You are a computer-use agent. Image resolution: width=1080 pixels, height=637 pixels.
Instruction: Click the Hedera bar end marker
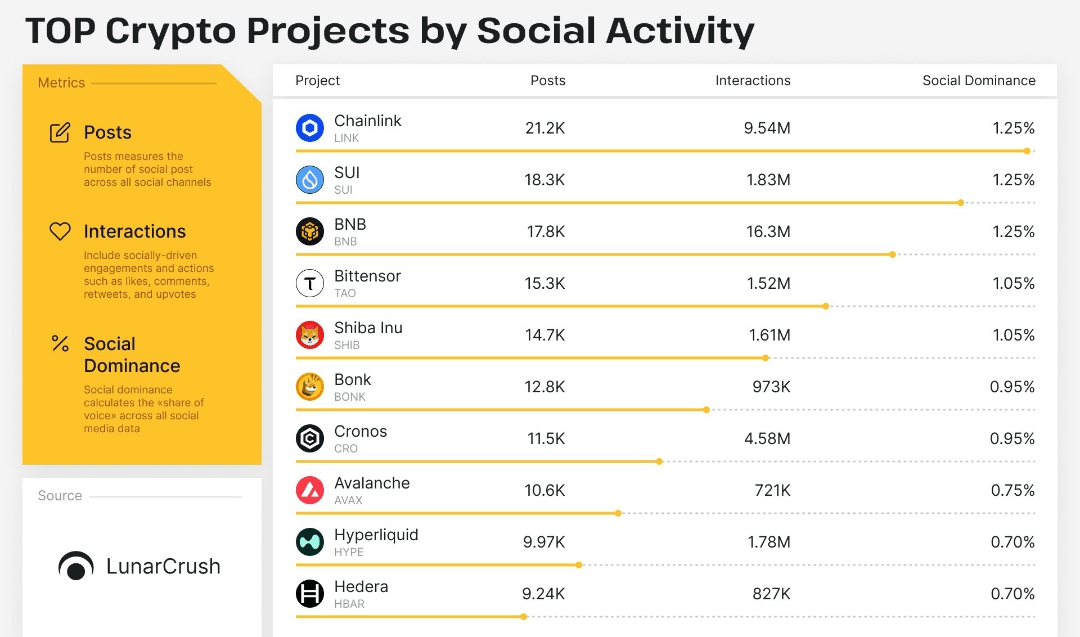pyautogui.click(x=524, y=617)
